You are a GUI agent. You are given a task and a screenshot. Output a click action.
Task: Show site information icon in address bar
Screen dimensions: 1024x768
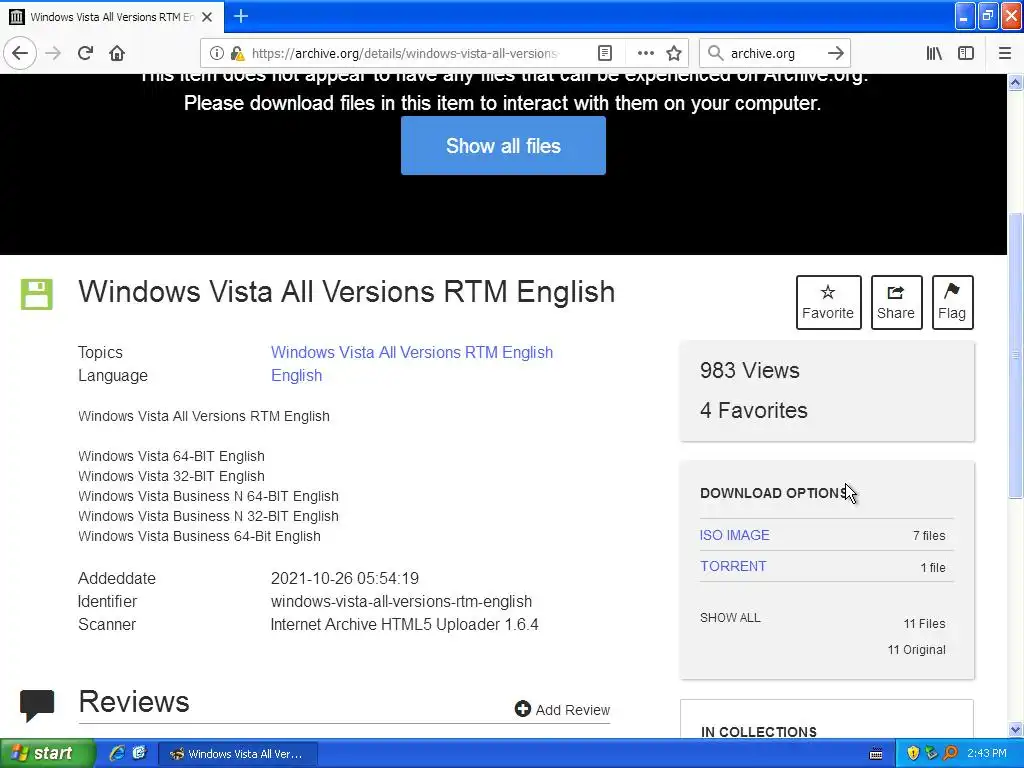point(217,53)
